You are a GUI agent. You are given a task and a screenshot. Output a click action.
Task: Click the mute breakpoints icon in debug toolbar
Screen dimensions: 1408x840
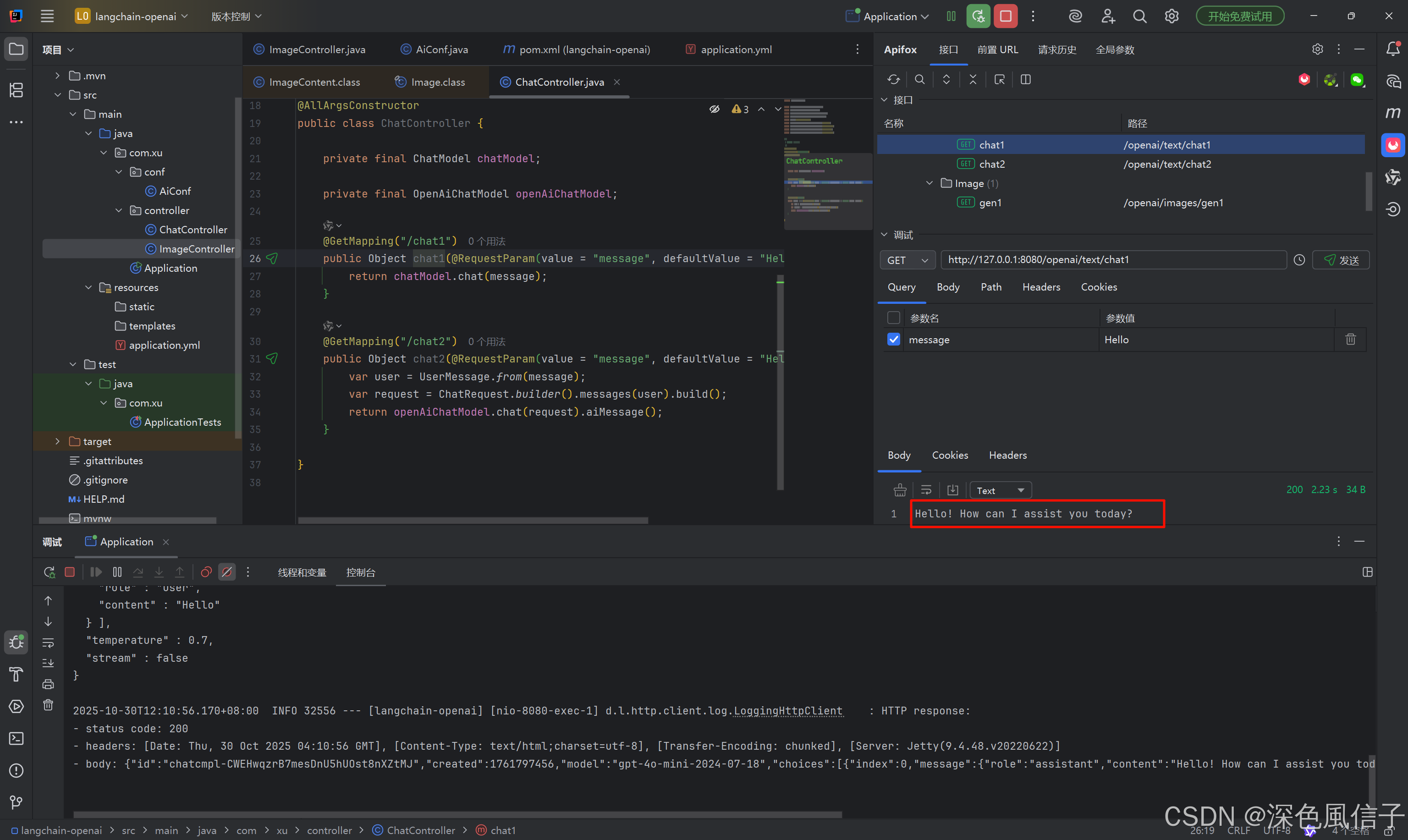pos(226,572)
